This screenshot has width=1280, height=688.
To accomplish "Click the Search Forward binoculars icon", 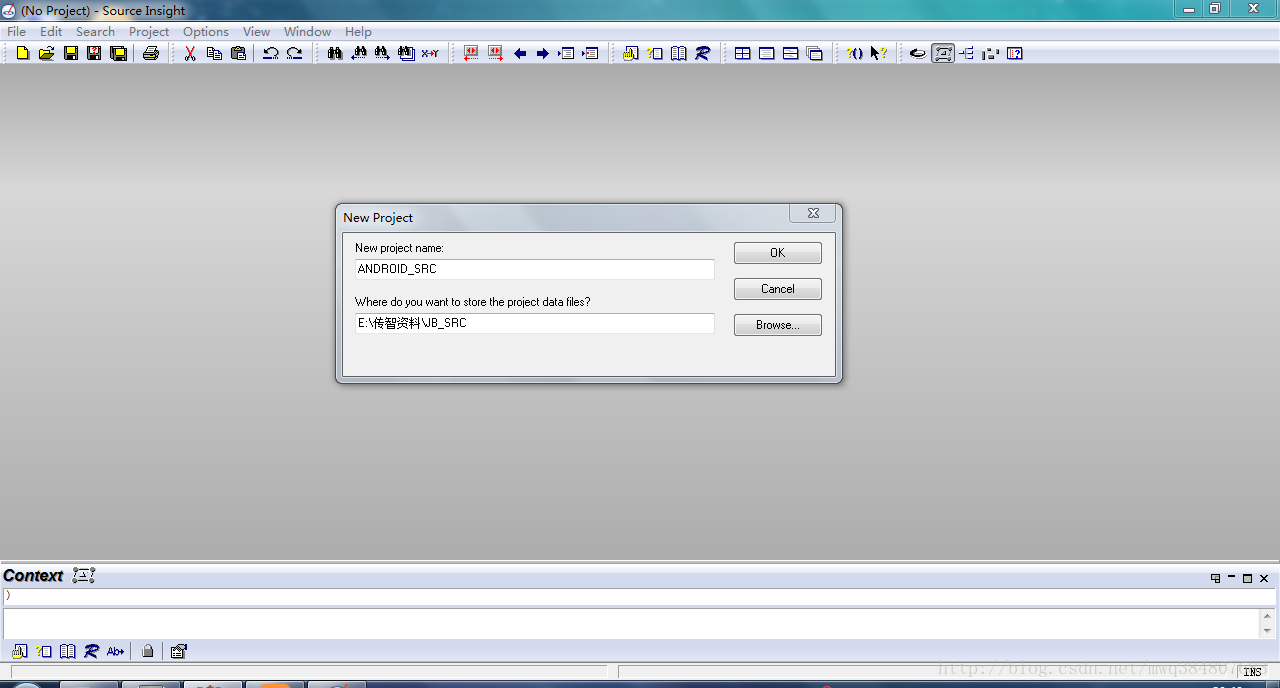I will click(382, 53).
